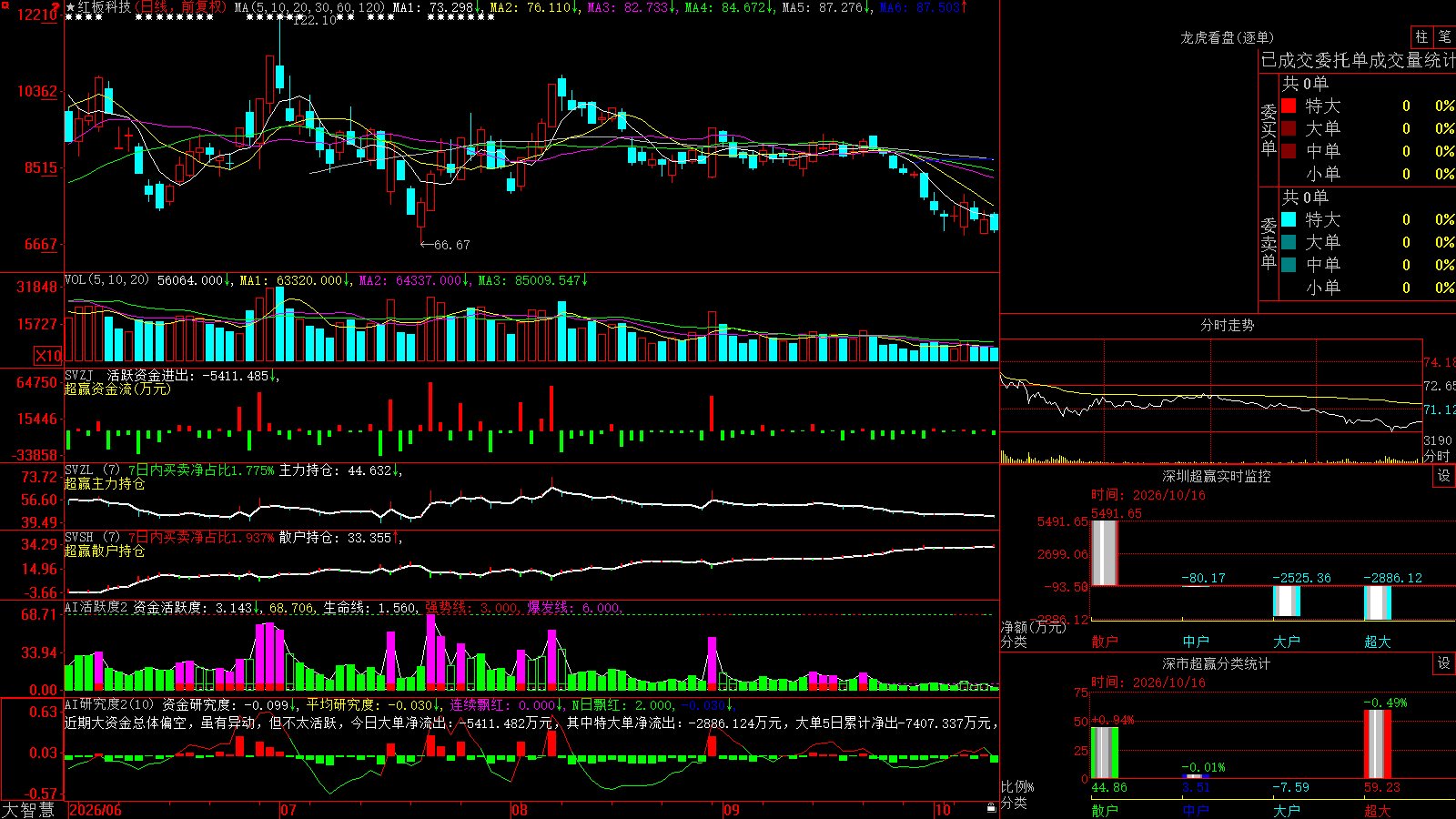Click the dark red 中单 buy-order swatch

[x=1289, y=151]
